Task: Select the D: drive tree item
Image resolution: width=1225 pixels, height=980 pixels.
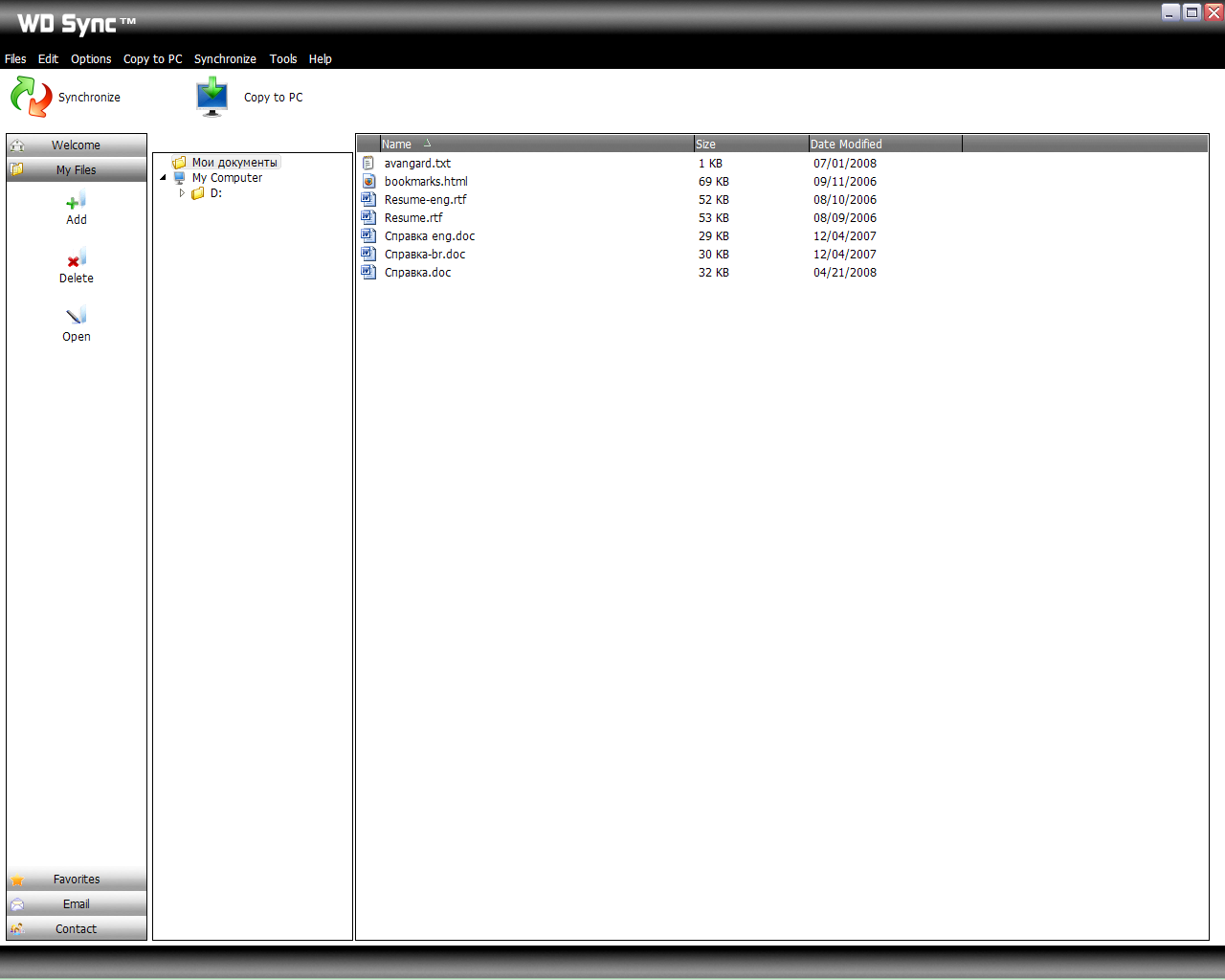Action: point(216,193)
